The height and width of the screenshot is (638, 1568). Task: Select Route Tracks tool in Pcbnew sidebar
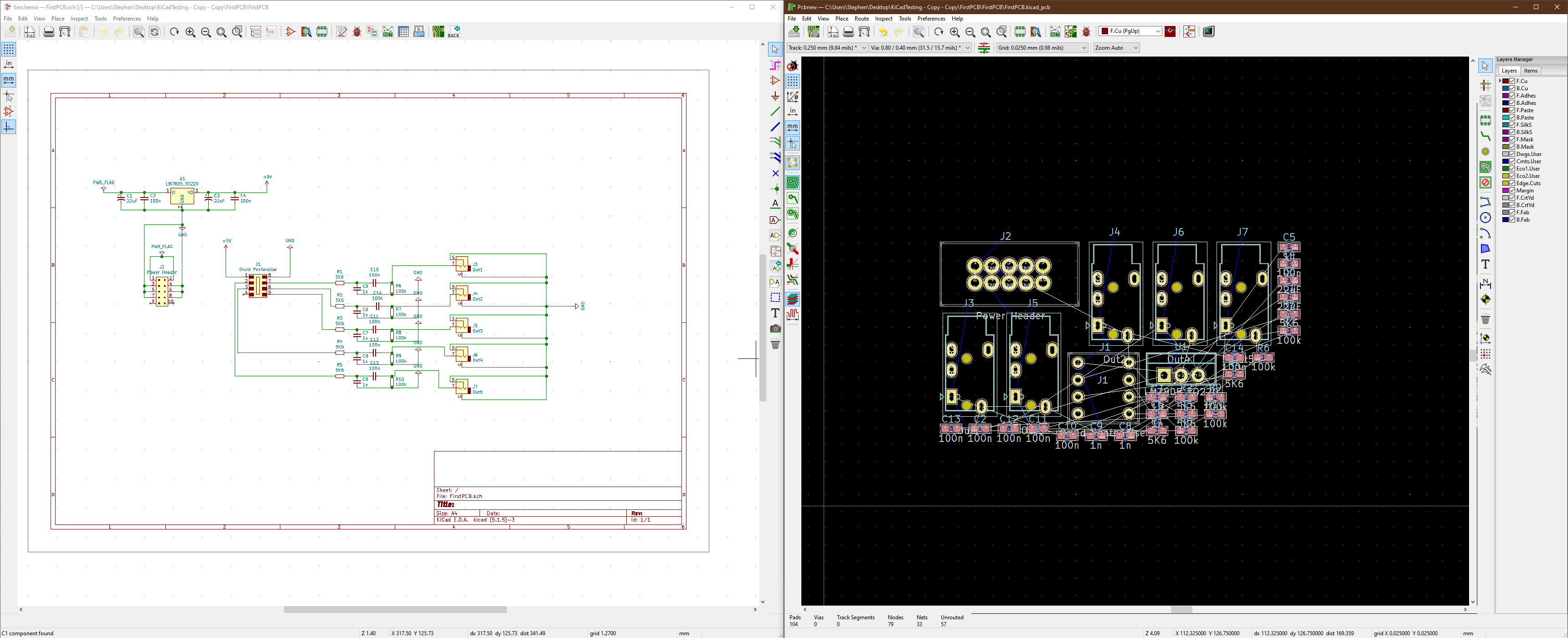tap(1485, 136)
